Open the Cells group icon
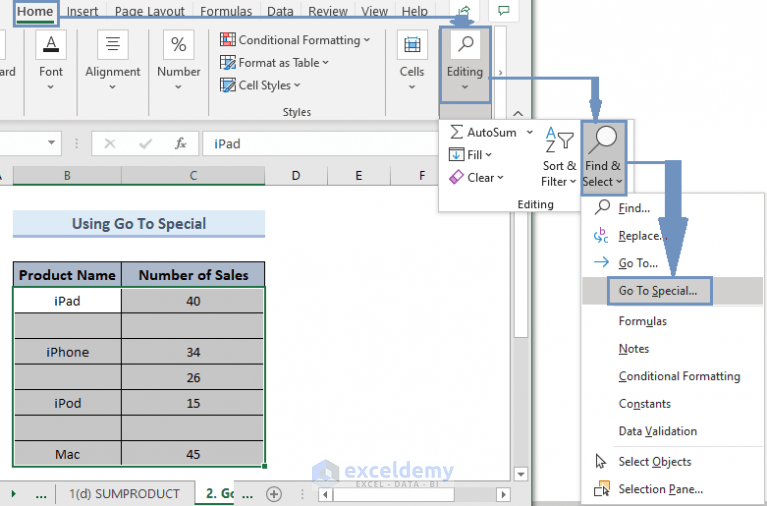 (412, 45)
